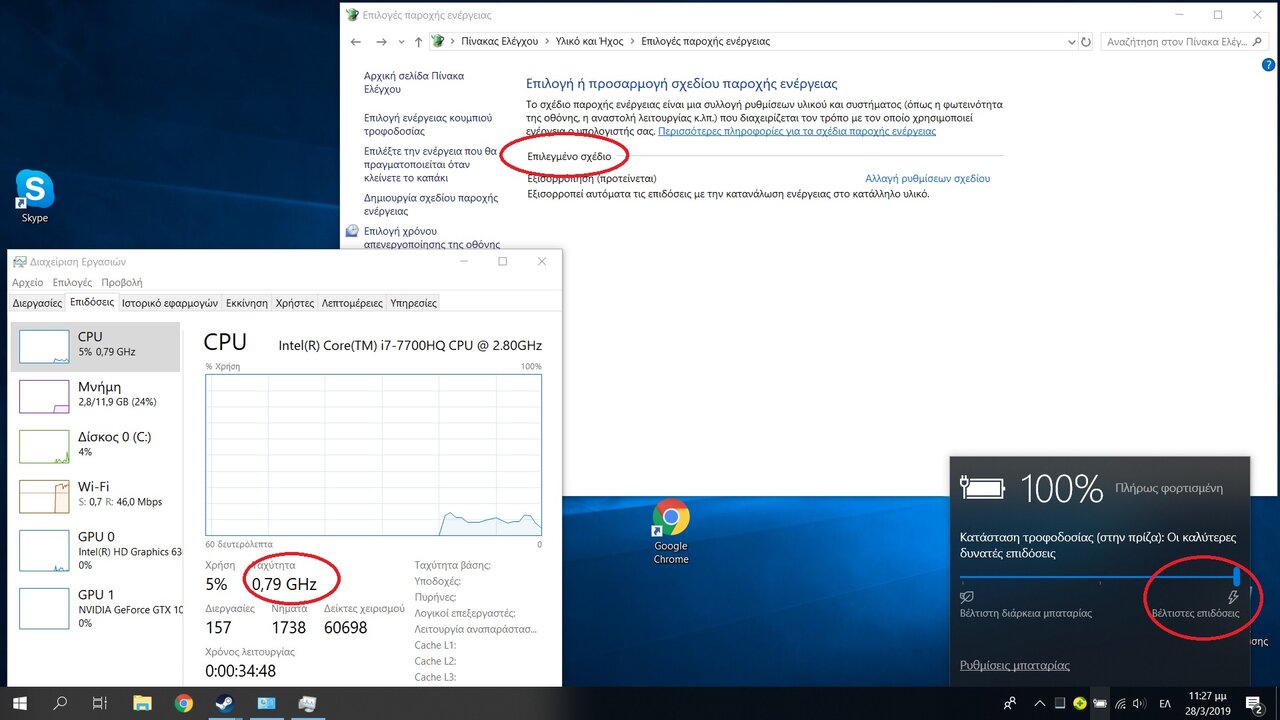The width and height of the screenshot is (1280, 720).
Task: Open Task View on the taskbar
Action: pyautogui.click(x=99, y=703)
